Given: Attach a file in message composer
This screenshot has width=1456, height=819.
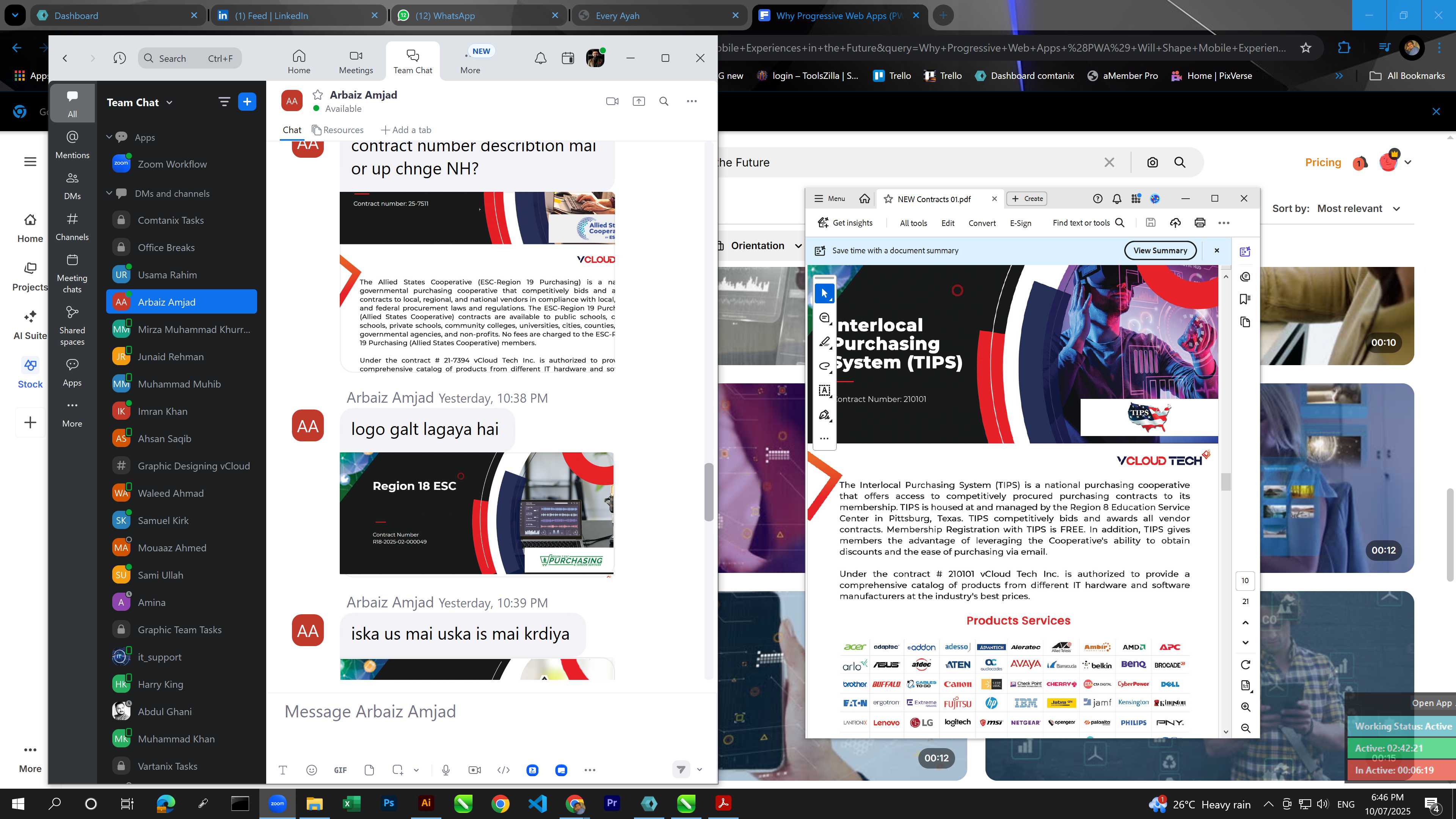Looking at the screenshot, I should point(369,770).
